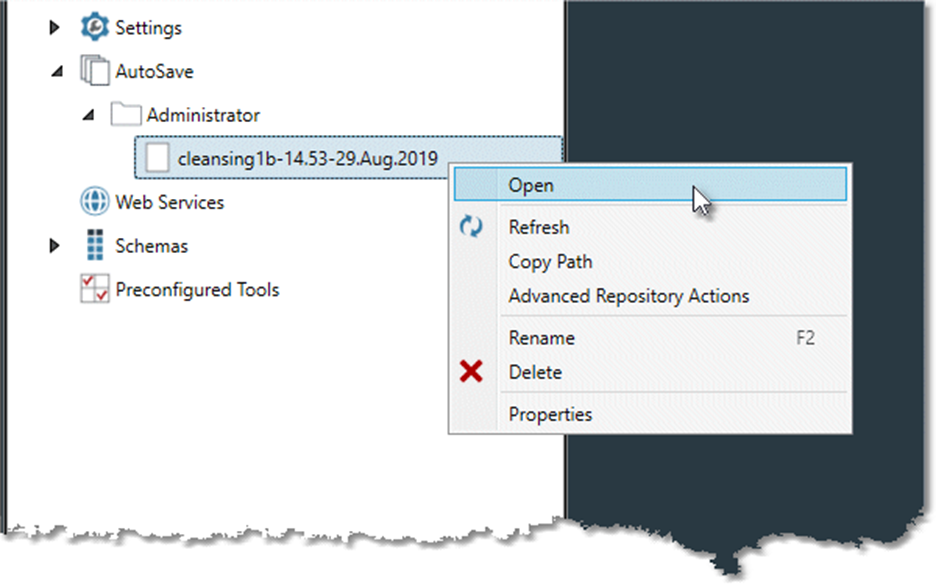
Task: Open Properties from the context menu
Action: pos(550,414)
